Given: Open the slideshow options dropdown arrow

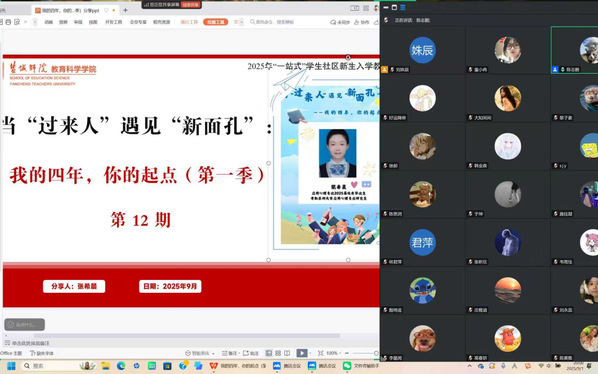Looking at the screenshot, I should click(310, 353).
